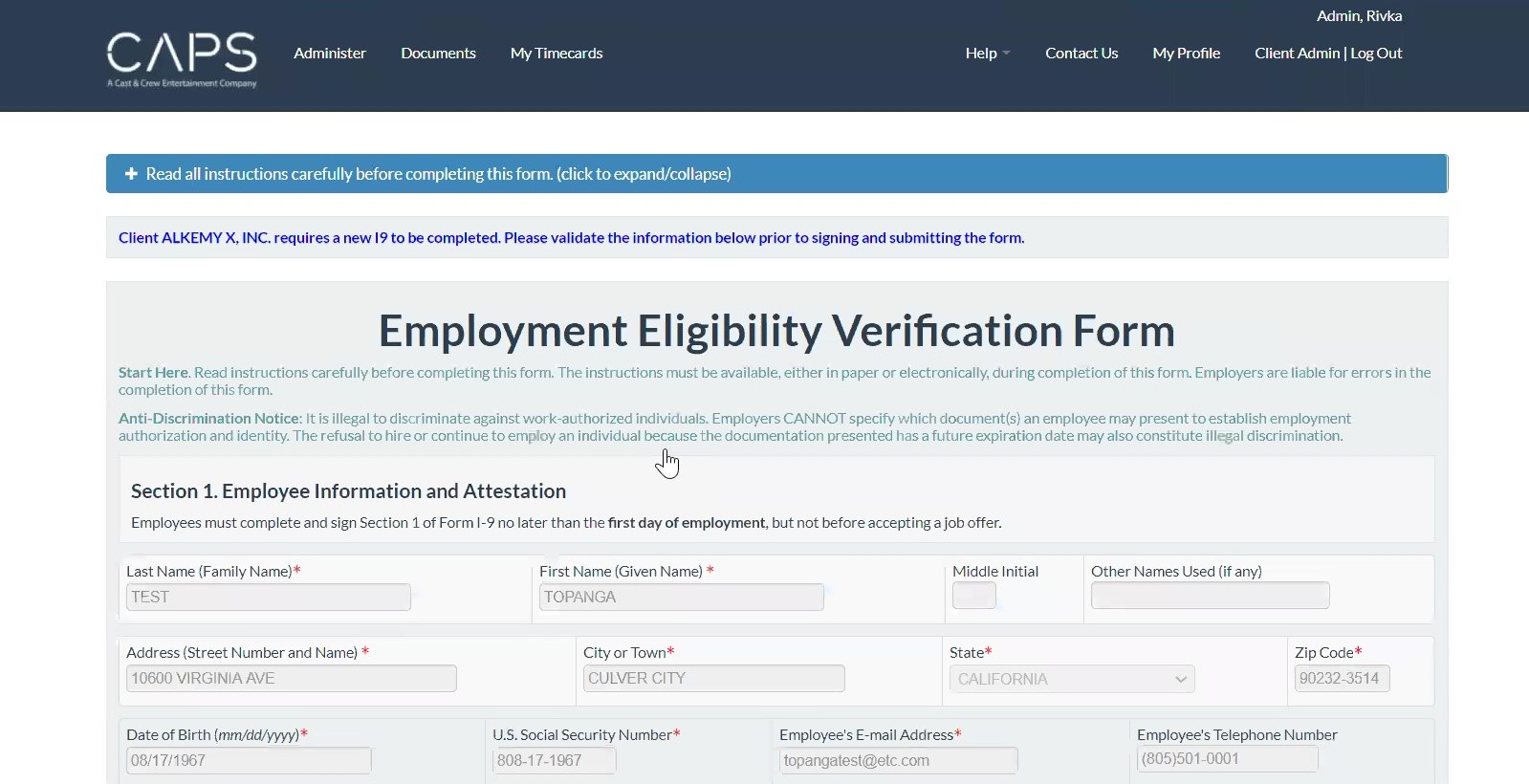The image size is (1529, 784).
Task: Expand the Help dropdown
Action: point(987,54)
